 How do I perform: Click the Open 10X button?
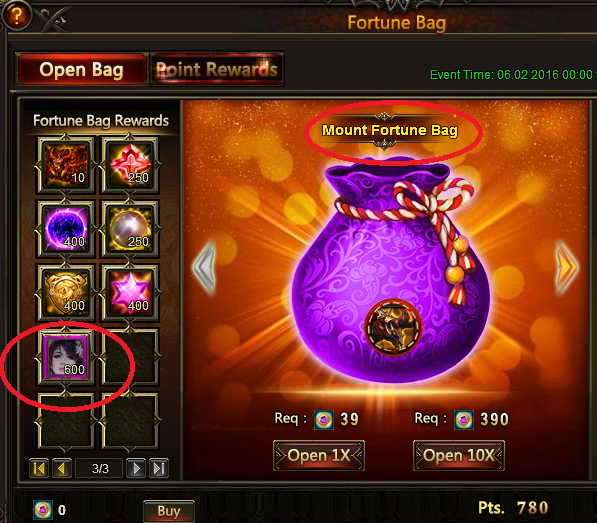[x=459, y=456]
